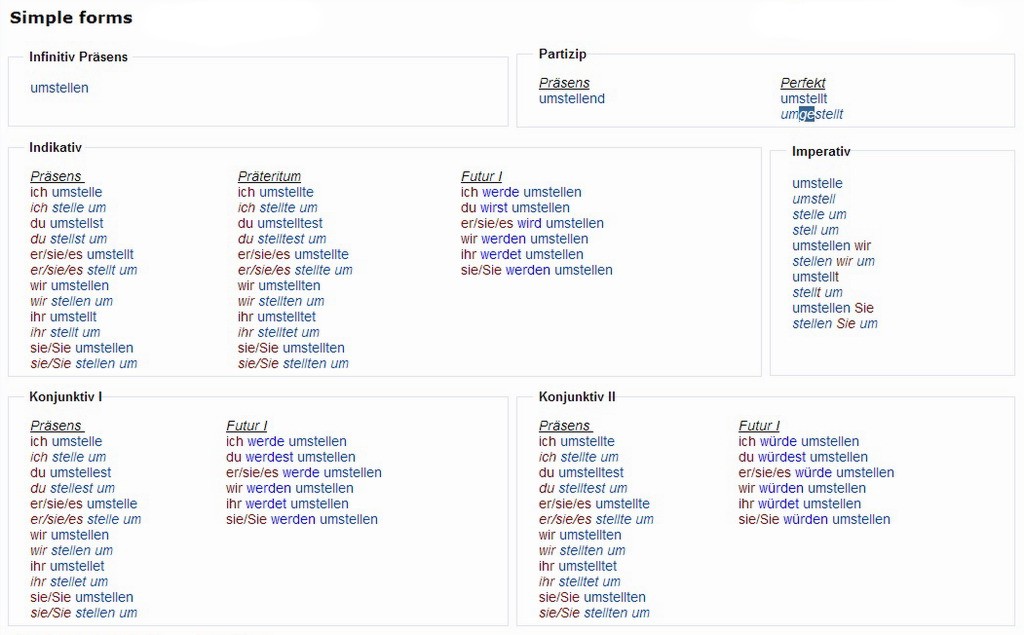Click 'umstelltest' in the Indikativ Präteritum column
Viewport: 1024px width, 635px height.
[x=290, y=223]
